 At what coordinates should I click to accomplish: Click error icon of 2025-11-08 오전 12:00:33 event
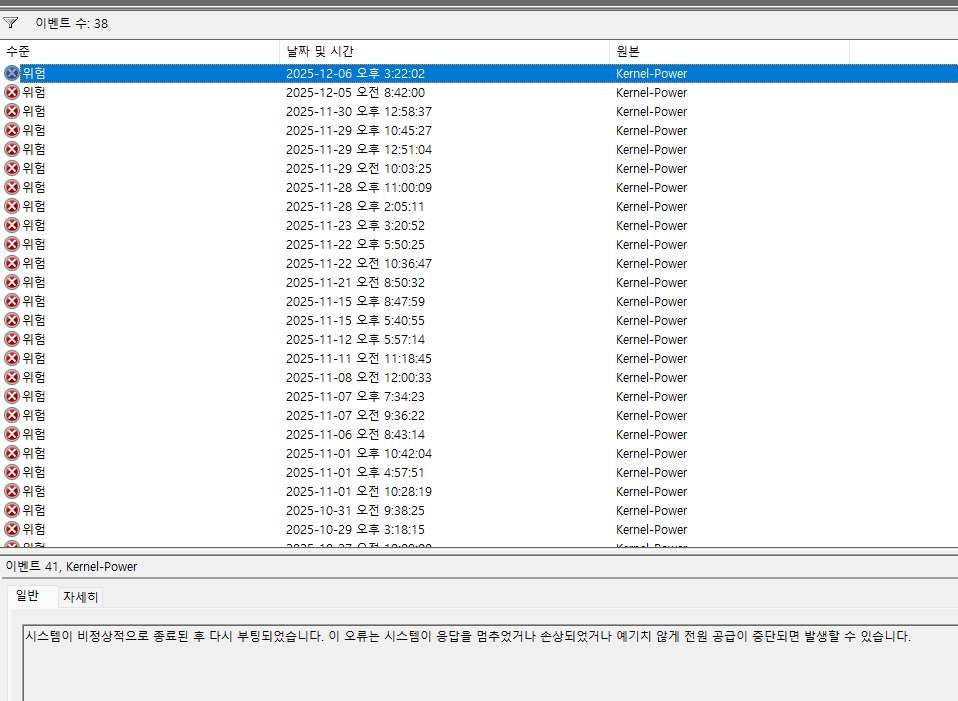click(x=12, y=377)
